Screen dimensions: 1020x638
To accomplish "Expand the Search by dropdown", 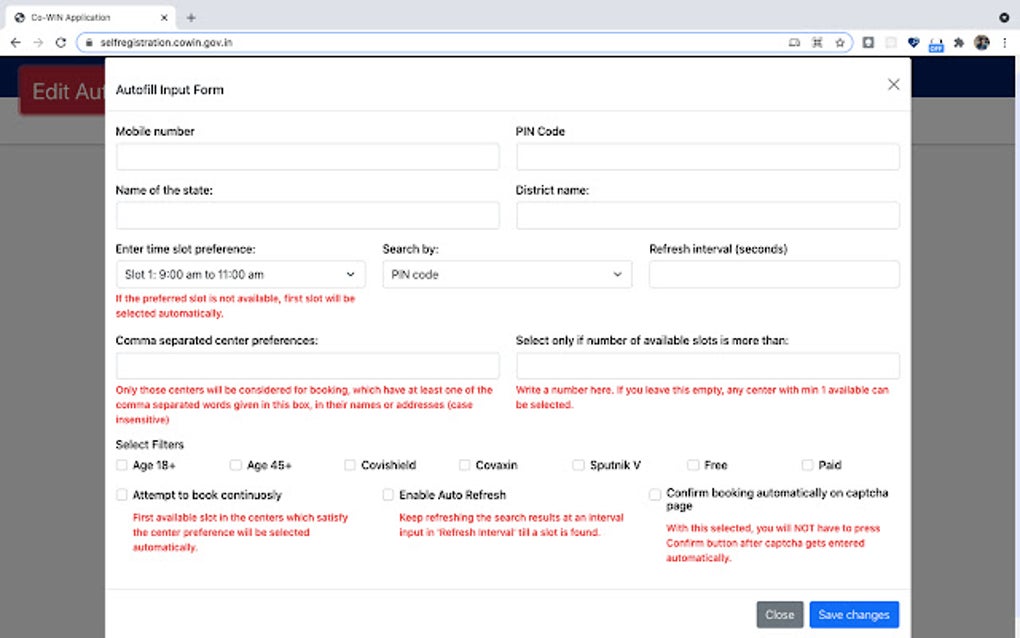I will (507, 274).
